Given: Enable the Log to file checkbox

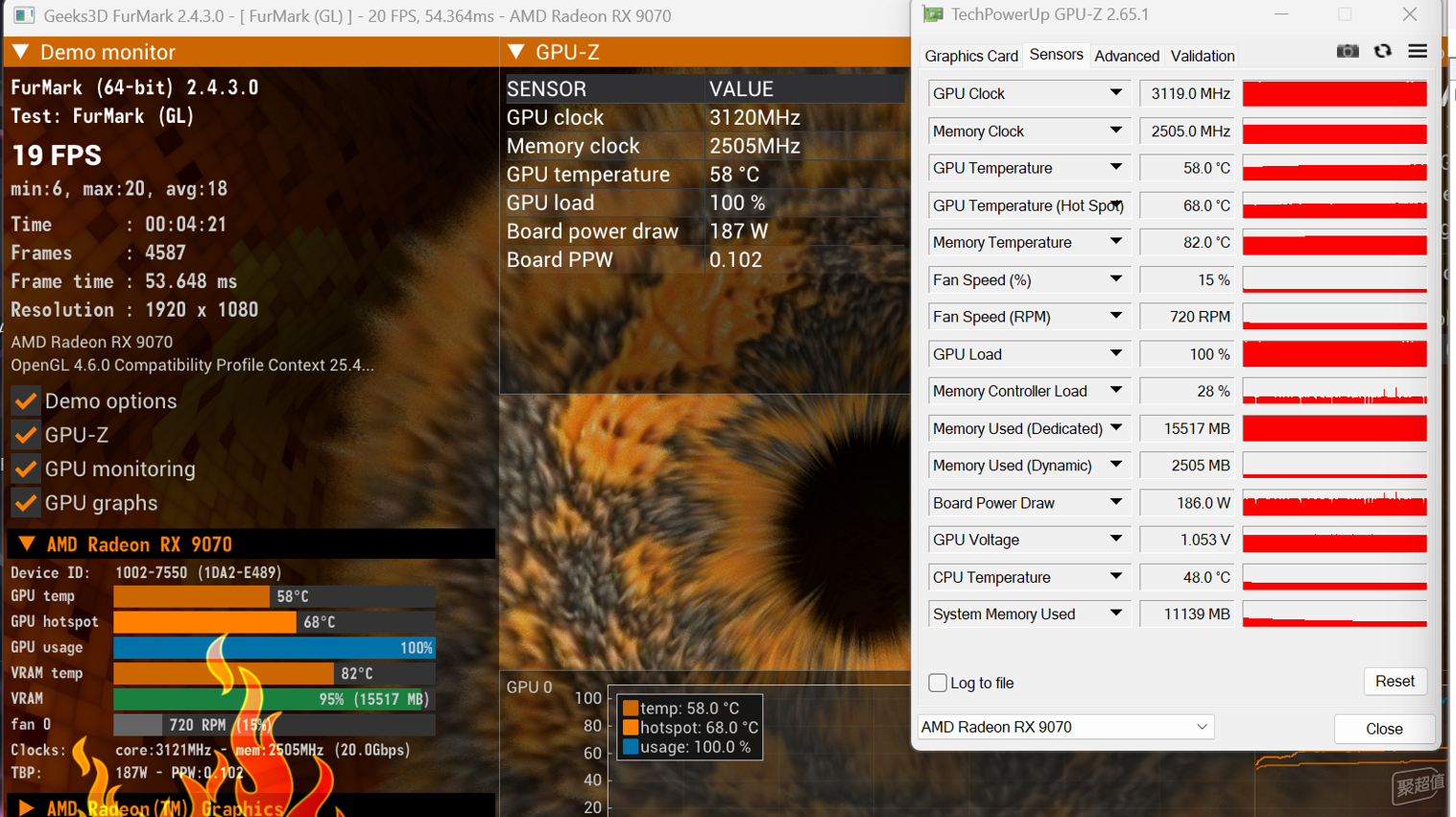Looking at the screenshot, I should [938, 683].
